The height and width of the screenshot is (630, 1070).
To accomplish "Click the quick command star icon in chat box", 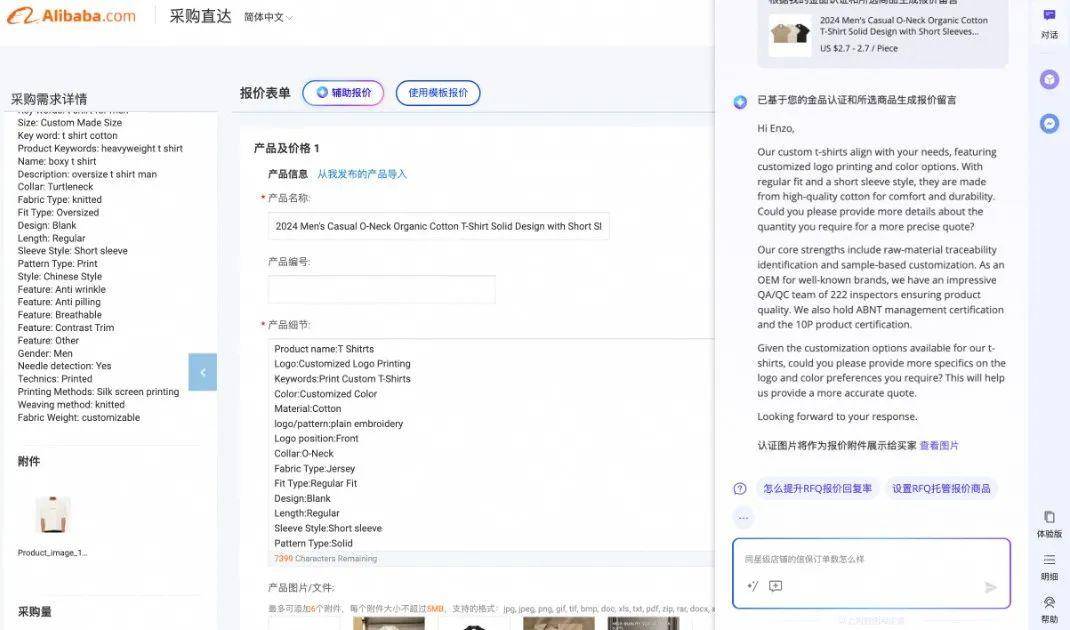I will (753, 586).
